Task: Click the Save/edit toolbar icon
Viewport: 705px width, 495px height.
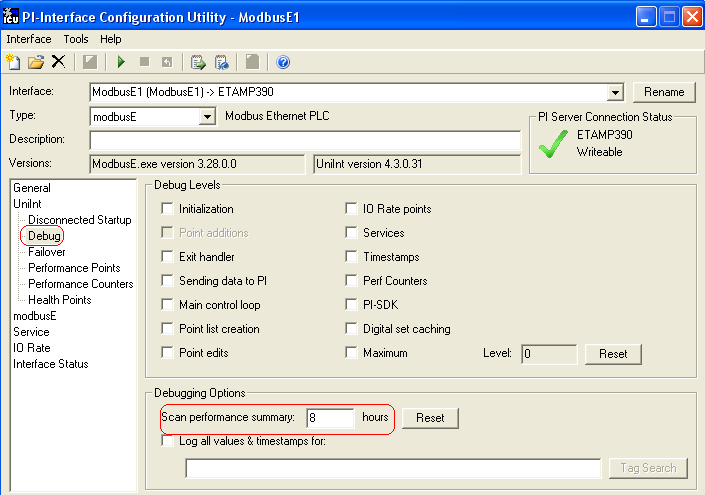Action: pos(90,62)
